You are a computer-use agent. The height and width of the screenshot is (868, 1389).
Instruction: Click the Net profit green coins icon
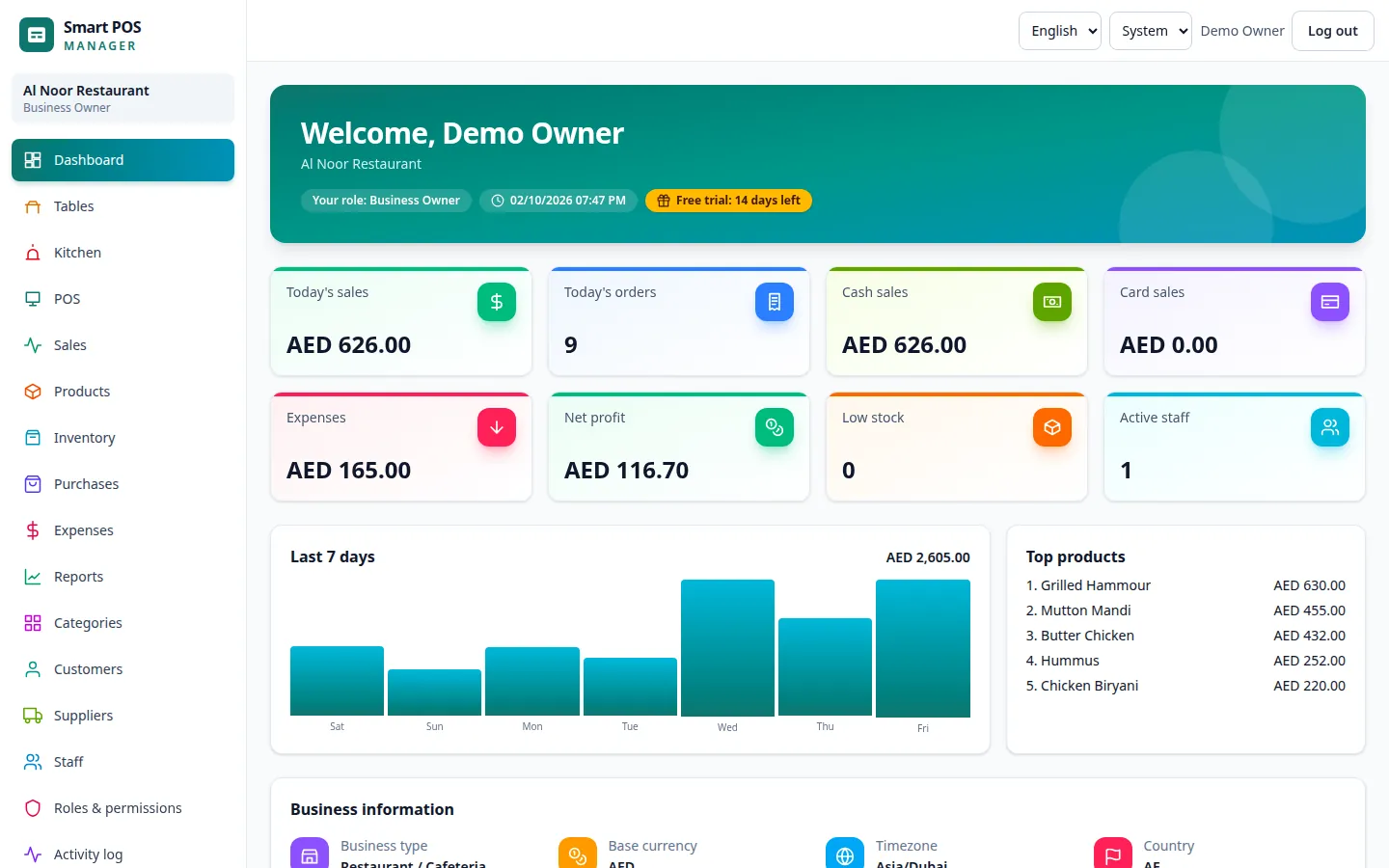[x=775, y=427]
